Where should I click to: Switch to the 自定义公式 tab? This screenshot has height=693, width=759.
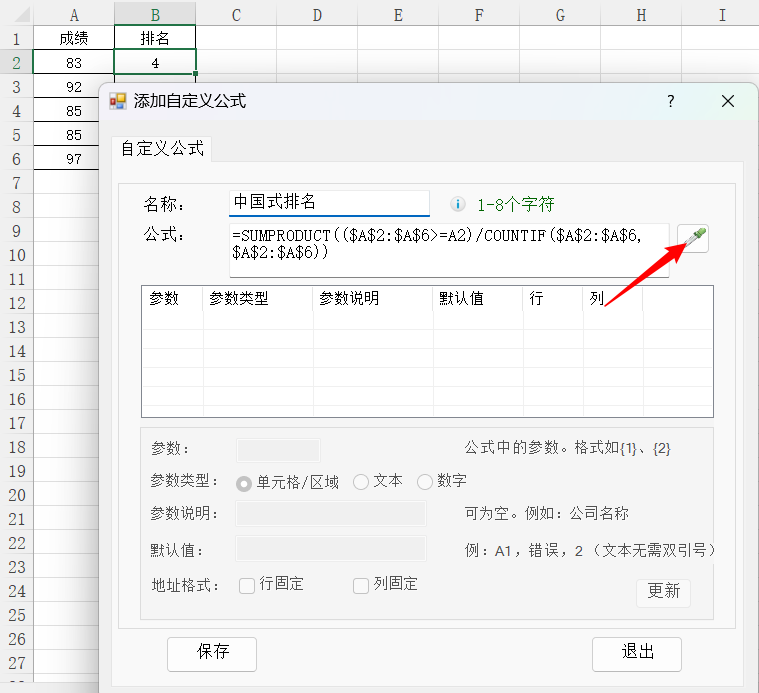162,148
